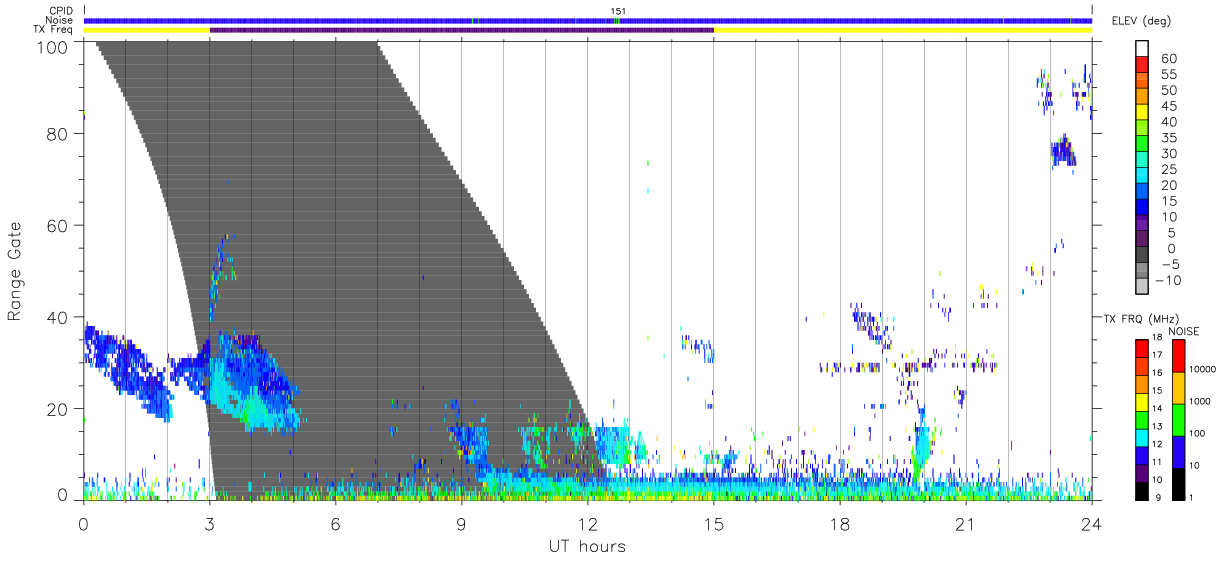Click the 1000 label on the NOISE scale
Image resolution: width=1228 pixels, height=567 pixels.
1202,401
